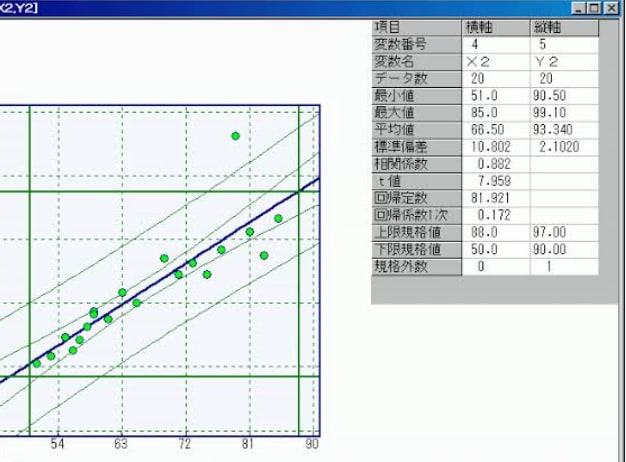This screenshot has height=462, width=626.
Task: Select variable name X2 cell
Action: point(496,61)
